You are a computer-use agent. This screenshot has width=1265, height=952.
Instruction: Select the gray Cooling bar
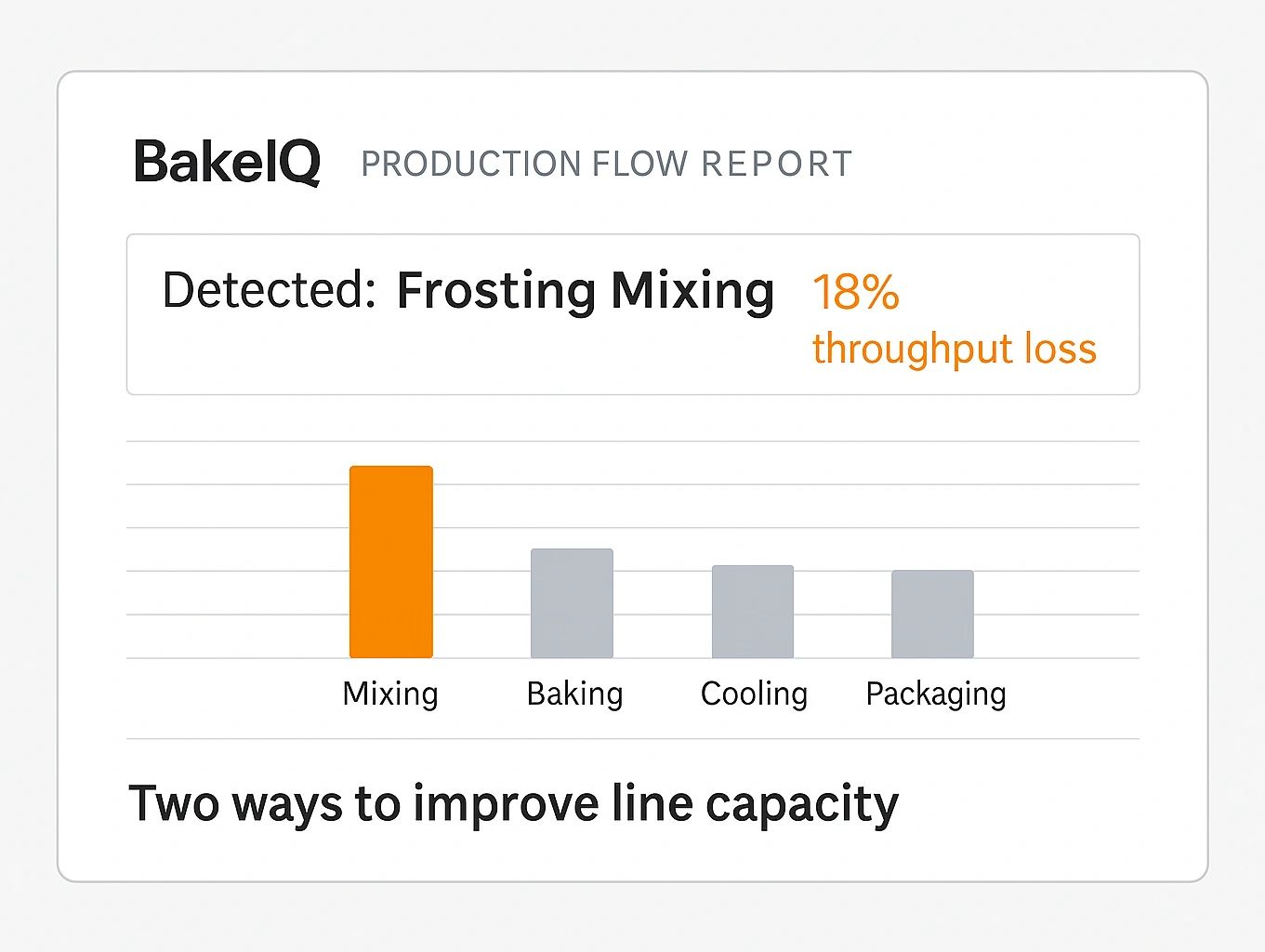[753, 612]
